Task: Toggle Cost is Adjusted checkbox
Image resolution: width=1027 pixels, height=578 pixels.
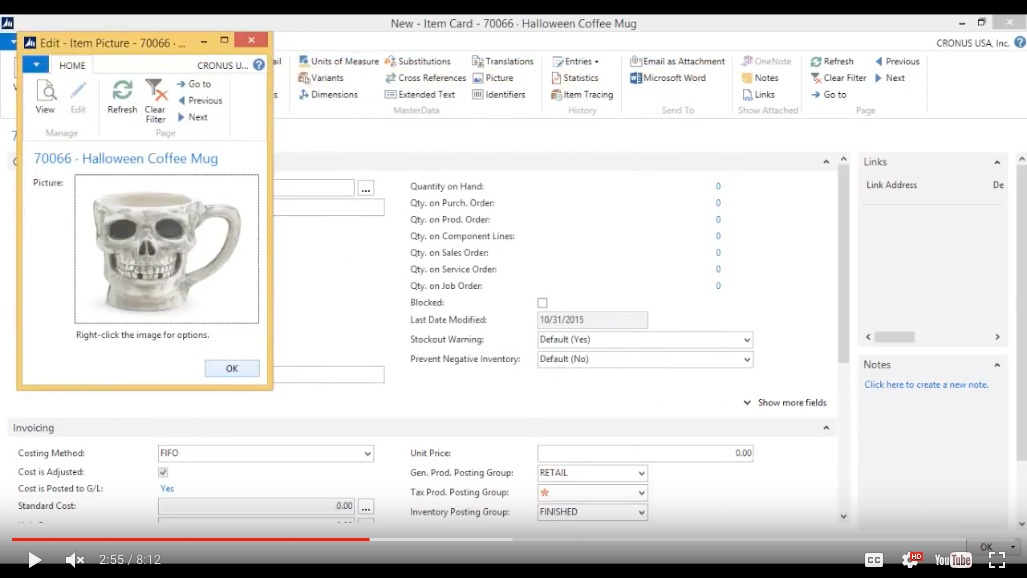Action: [163, 472]
